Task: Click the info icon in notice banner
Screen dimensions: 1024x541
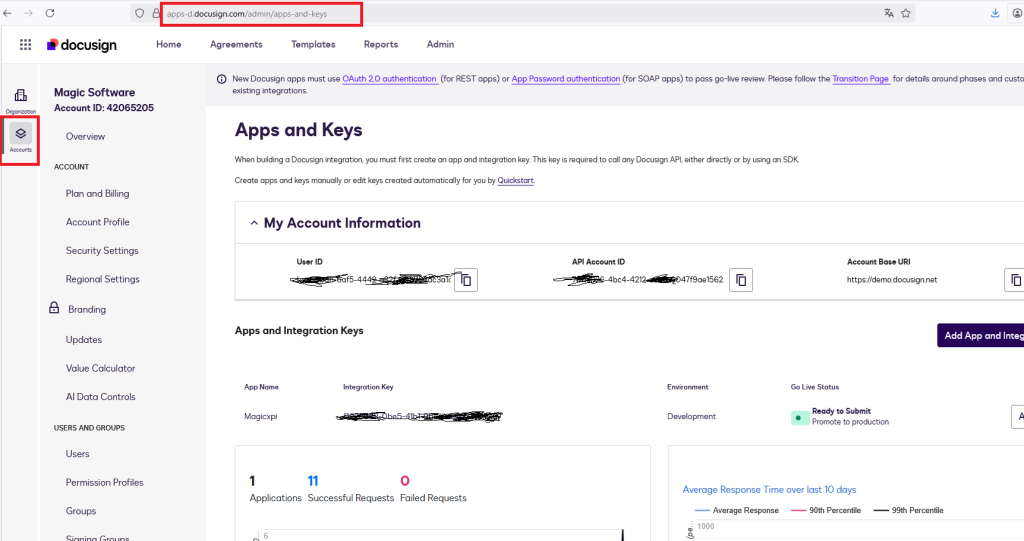Action: pyautogui.click(x=221, y=79)
